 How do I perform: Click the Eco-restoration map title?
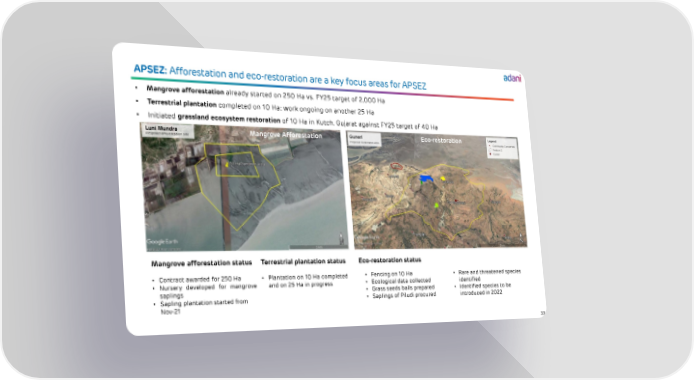coord(441,140)
